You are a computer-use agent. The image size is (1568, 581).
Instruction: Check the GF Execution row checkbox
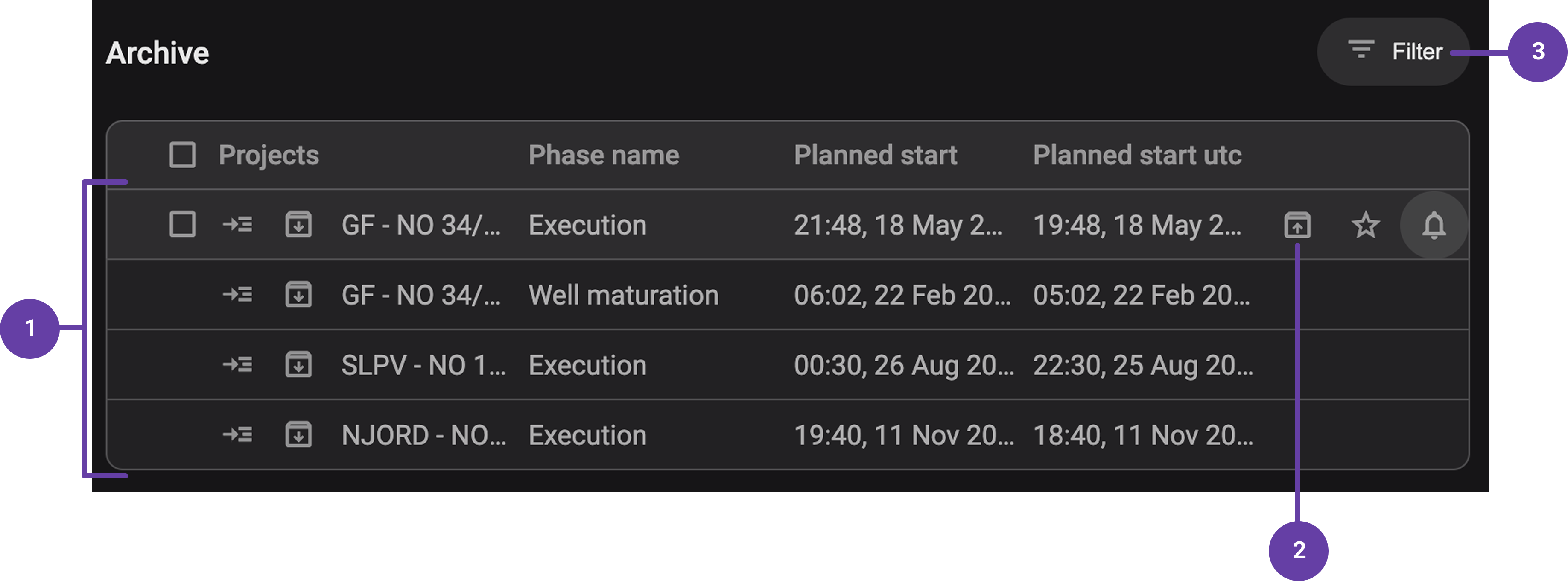(x=182, y=225)
